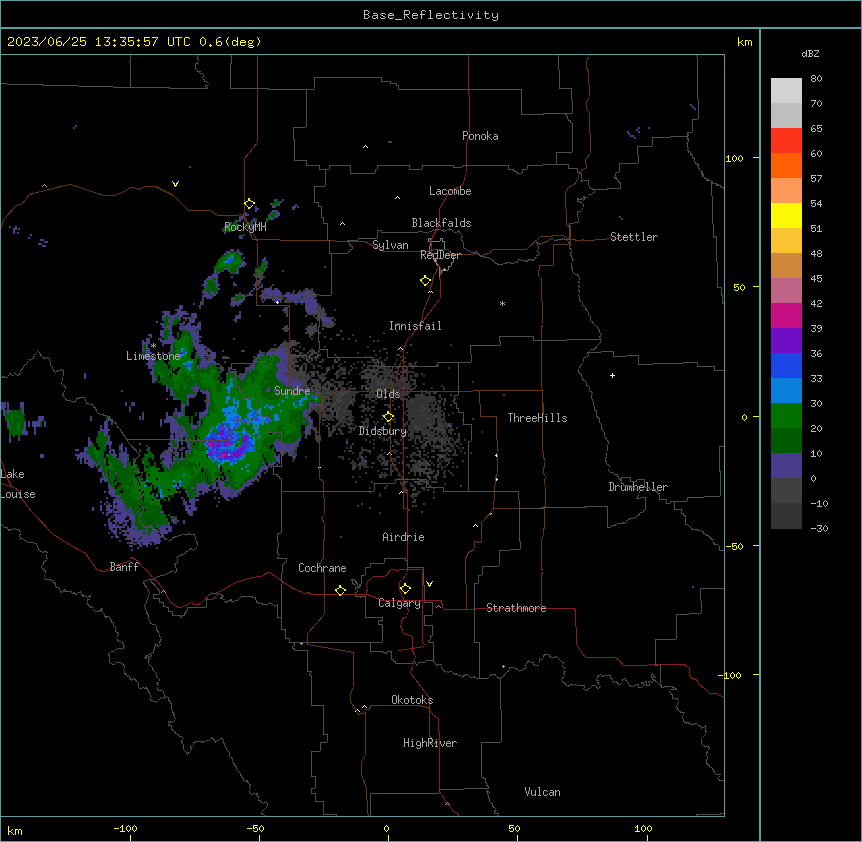The width and height of the screenshot is (862, 842).
Task: Click the yellow v marker northeast of Calgary
Action: (x=429, y=584)
